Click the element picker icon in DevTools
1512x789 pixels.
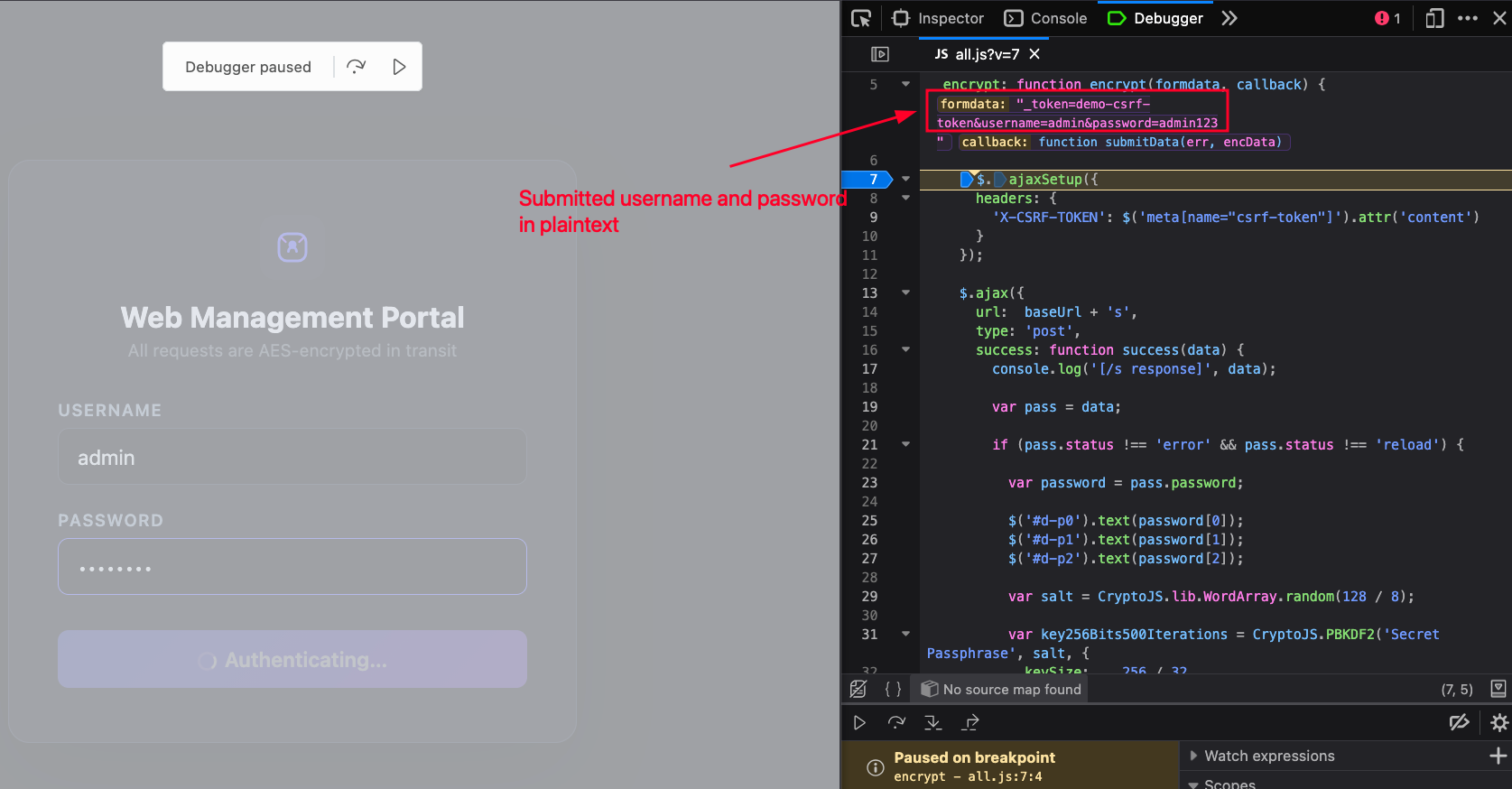(x=861, y=18)
